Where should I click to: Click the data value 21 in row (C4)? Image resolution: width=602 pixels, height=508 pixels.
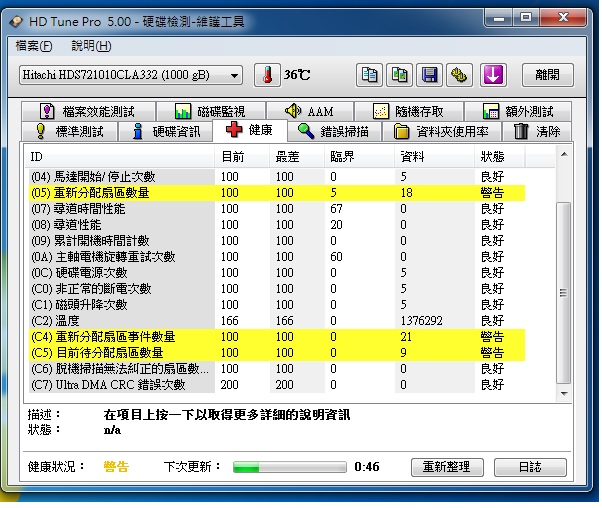[x=406, y=337]
